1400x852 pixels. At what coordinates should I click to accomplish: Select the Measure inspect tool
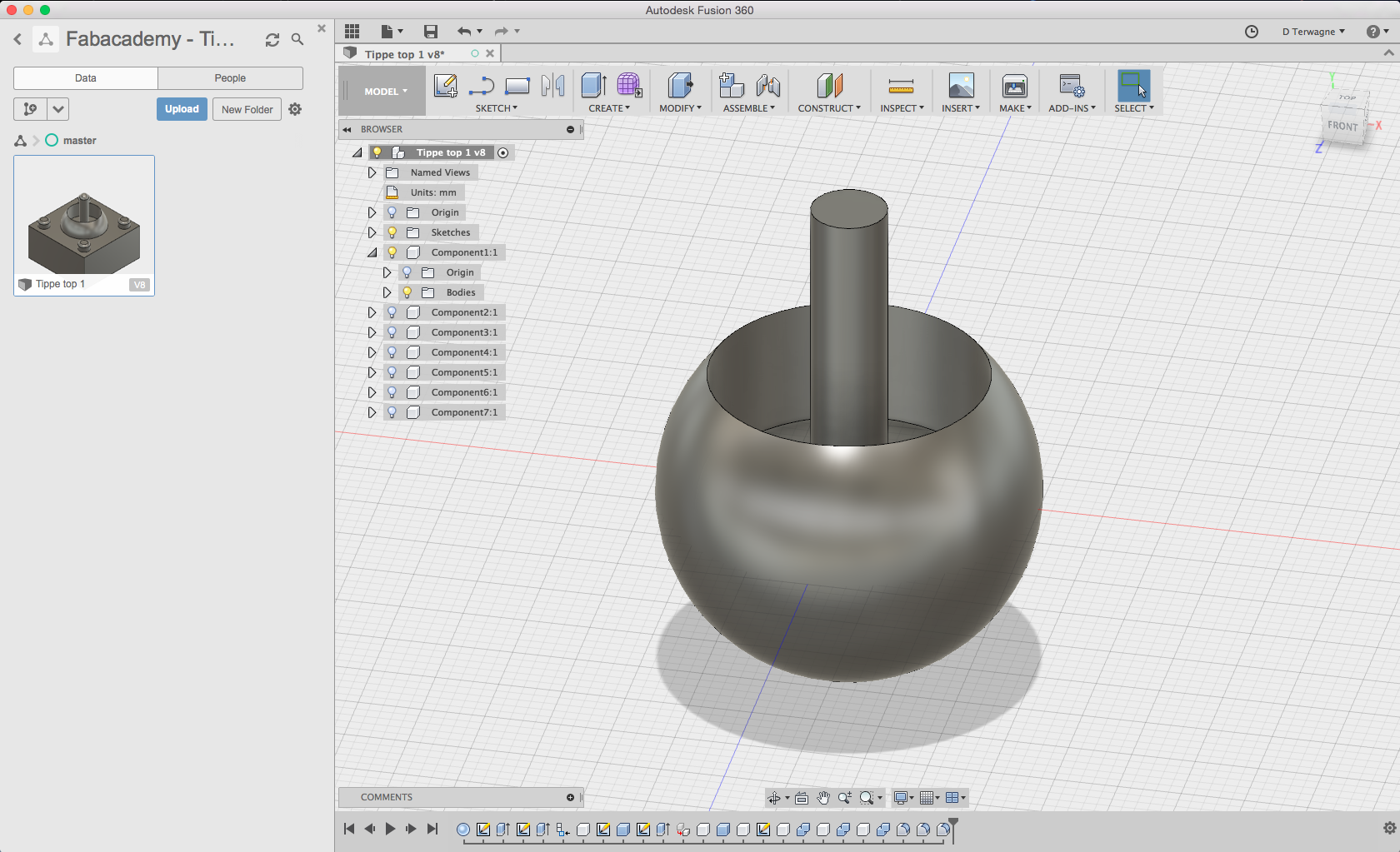tap(901, 86)
